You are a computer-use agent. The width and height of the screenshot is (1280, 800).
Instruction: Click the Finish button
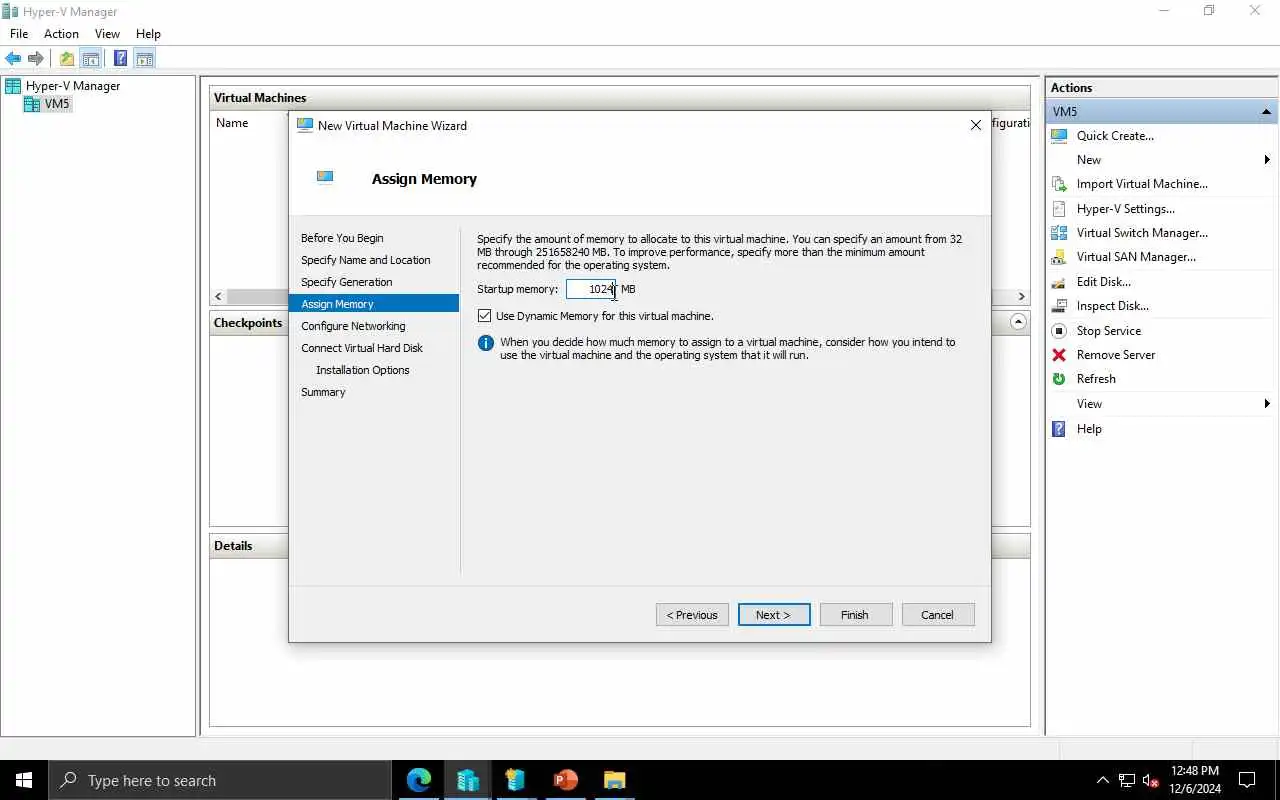[856, 615]
